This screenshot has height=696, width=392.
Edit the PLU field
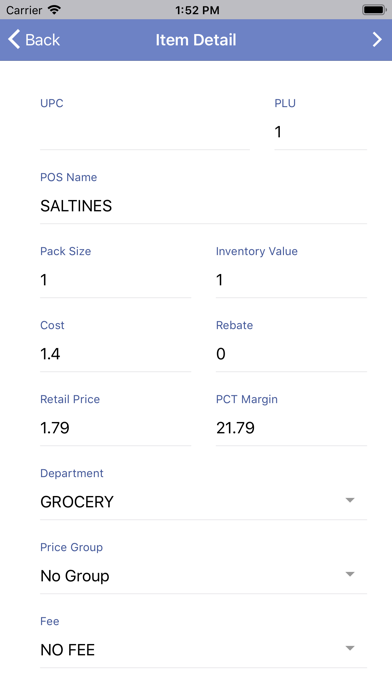click(321, 132)
